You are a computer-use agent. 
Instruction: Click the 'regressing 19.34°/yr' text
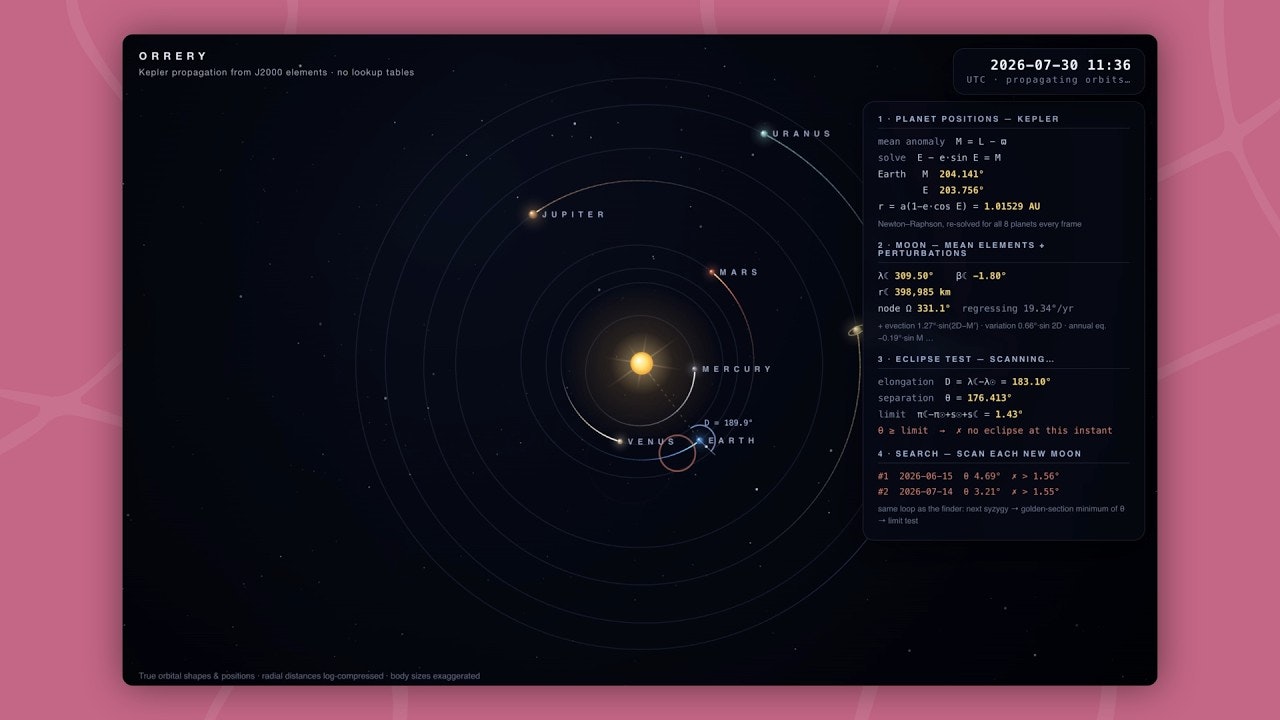(1018, 308)
